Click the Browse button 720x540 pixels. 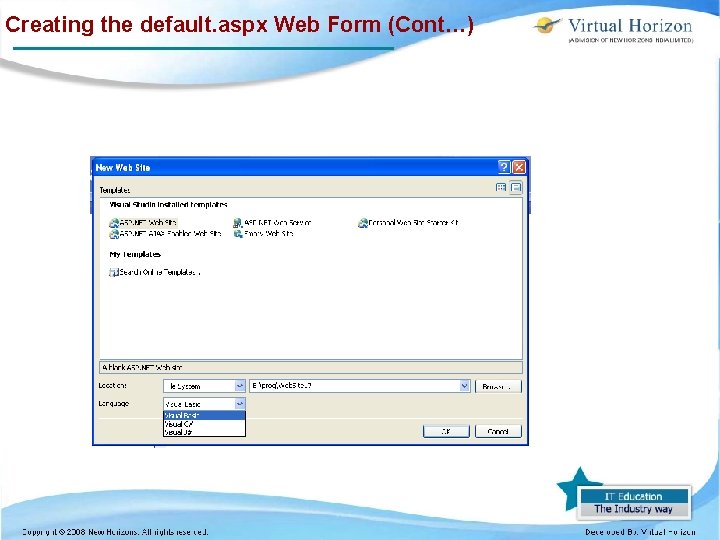point(498,386)
